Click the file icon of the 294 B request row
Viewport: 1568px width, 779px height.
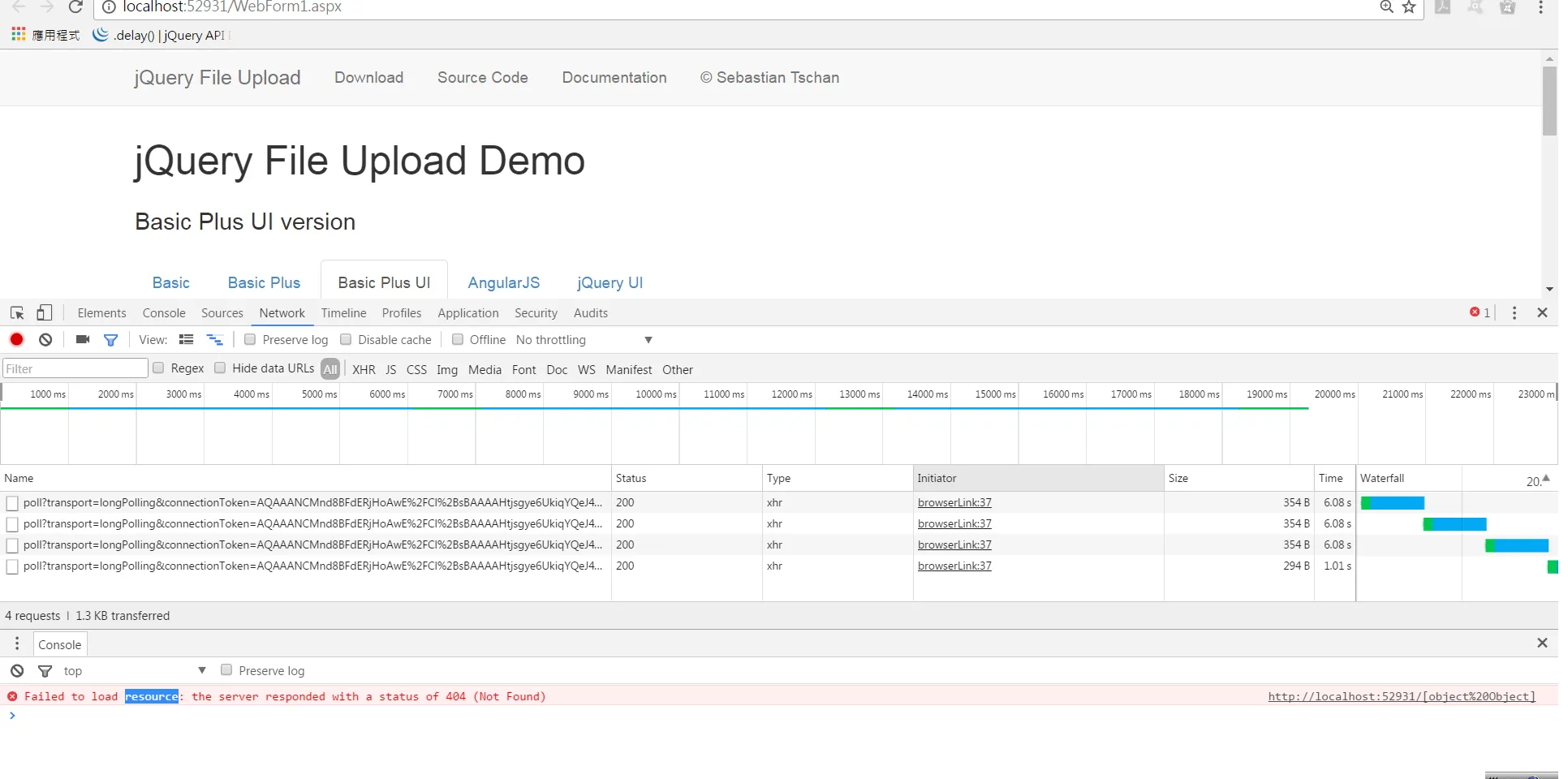coord(12,566)
